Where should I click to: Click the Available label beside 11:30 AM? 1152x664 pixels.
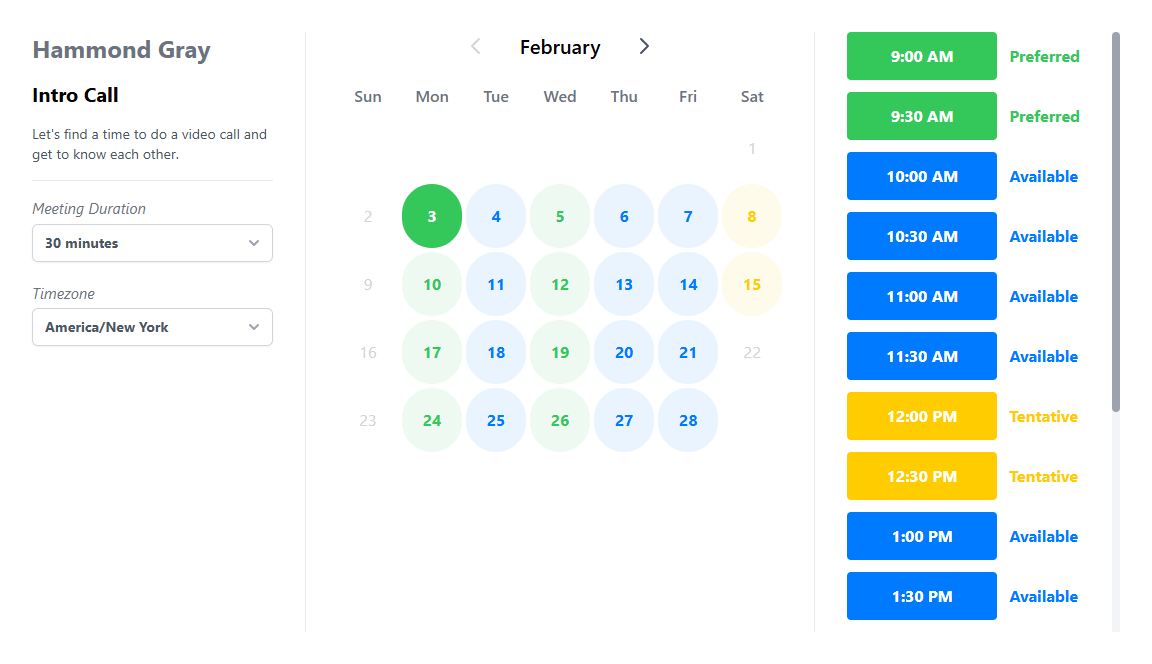1043,356
